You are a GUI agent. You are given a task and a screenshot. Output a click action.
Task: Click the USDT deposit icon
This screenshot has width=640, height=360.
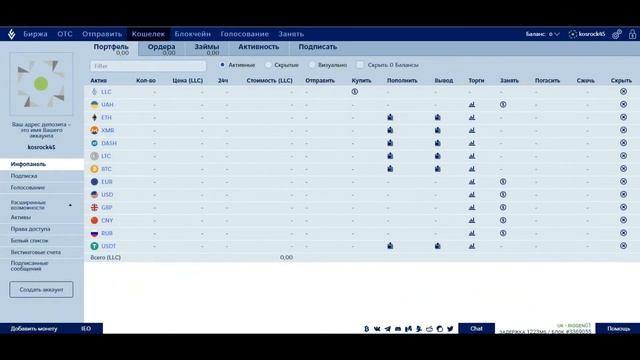(390, 246)
